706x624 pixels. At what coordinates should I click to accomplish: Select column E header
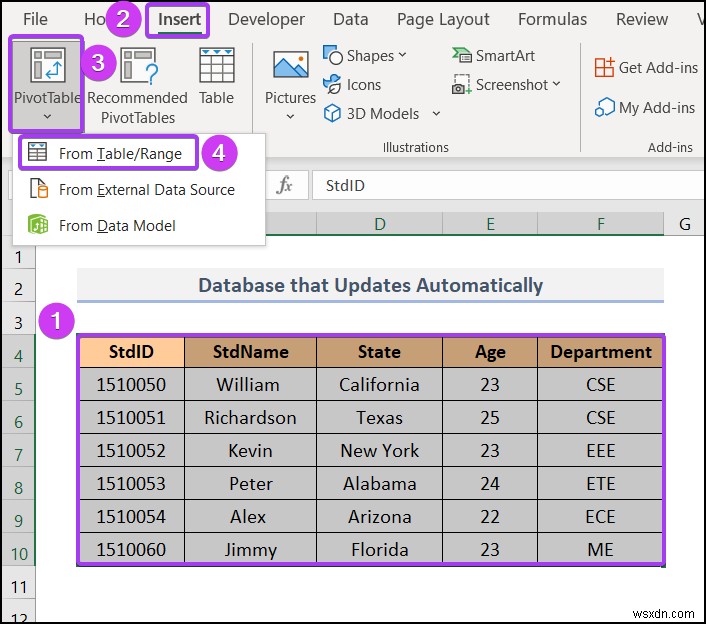[490, 224]
